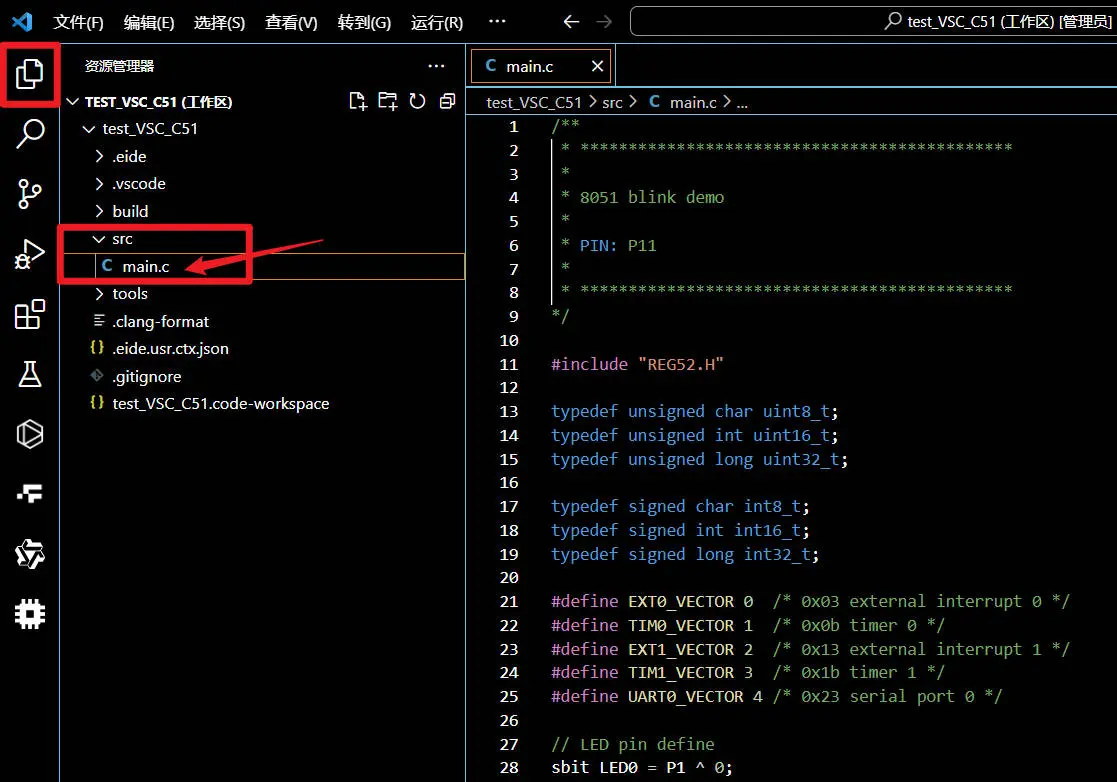Open the Source Control view

pos(30,194)
